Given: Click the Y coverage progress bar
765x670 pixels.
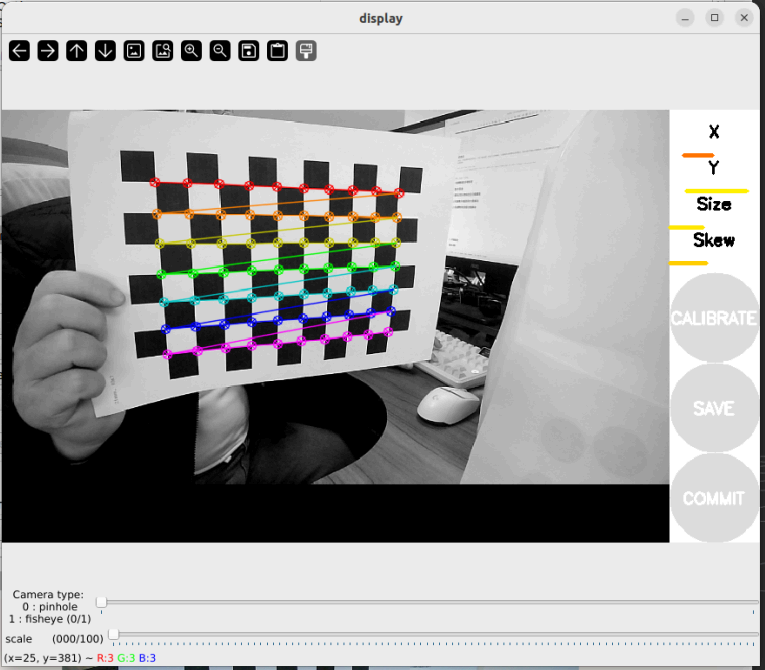Looking at the screenshot, I should coord(717,191).
